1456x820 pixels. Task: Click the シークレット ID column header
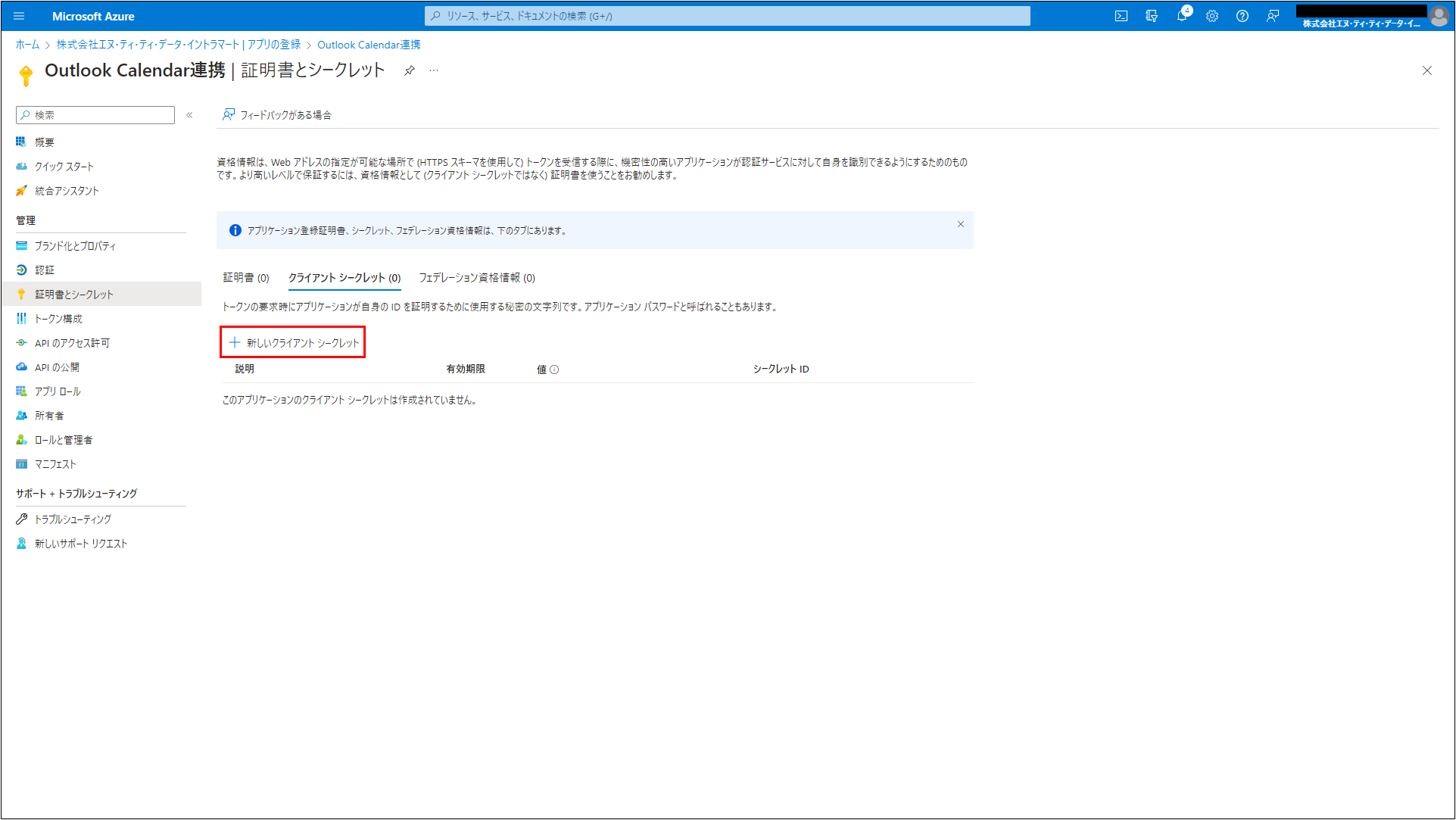coord(781,369)
